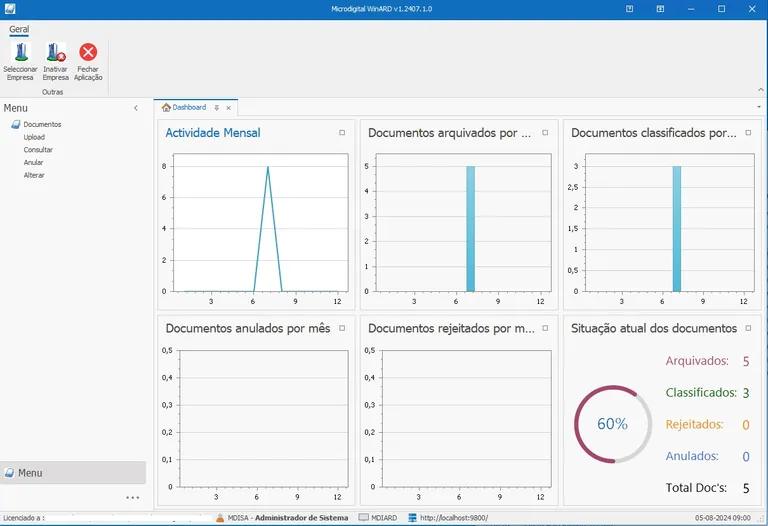This screenshot has width=768, height=526.
Task: Maximize the Documentos rejeitados panel
Action: pyautogui.click(x=545, y=328)
